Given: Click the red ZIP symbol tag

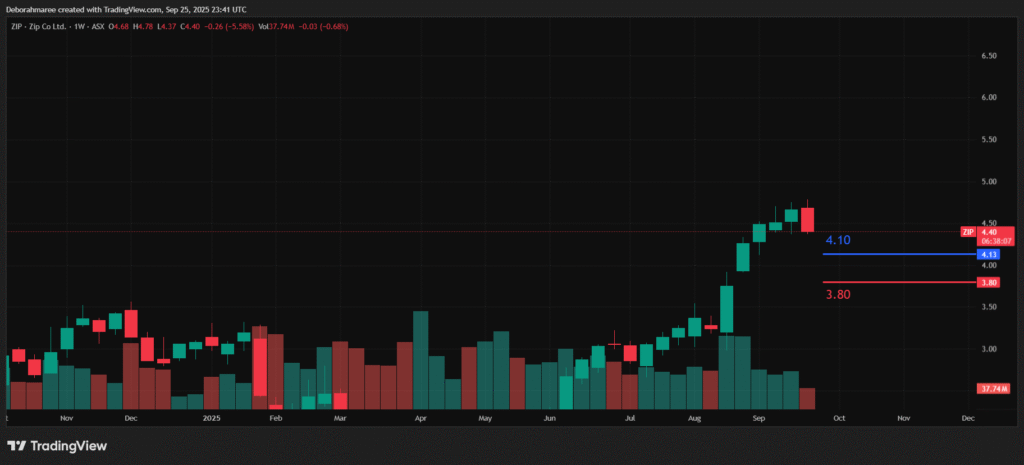Looking at the screenshot, I should [967, 231].
